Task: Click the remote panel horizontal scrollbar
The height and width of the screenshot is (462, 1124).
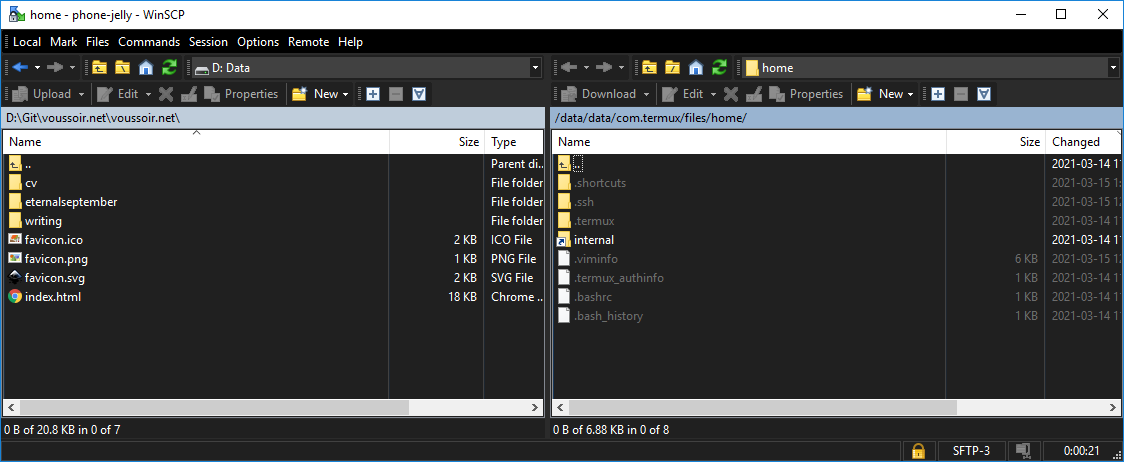Action: click(x=762, y=407)
